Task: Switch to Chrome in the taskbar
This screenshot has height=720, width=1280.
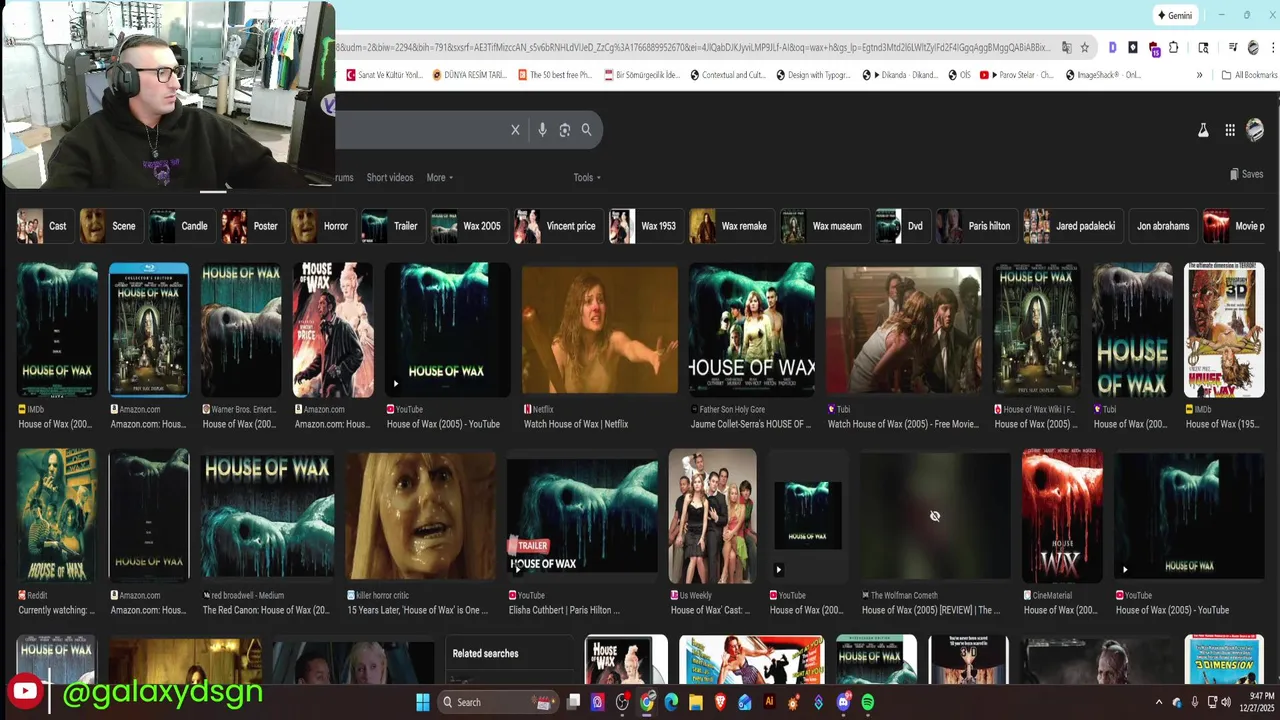Action: 647,702
